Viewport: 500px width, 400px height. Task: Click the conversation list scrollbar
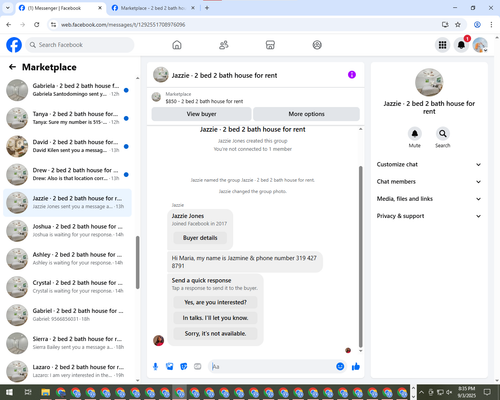click(x=137, y=262)
